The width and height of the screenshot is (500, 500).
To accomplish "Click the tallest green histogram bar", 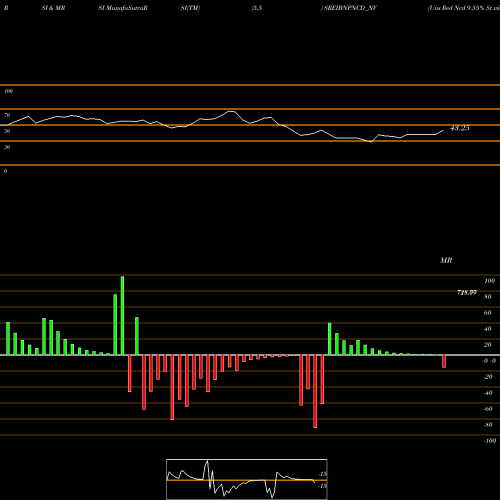I will pyautogui.click(x=122, y=315).
